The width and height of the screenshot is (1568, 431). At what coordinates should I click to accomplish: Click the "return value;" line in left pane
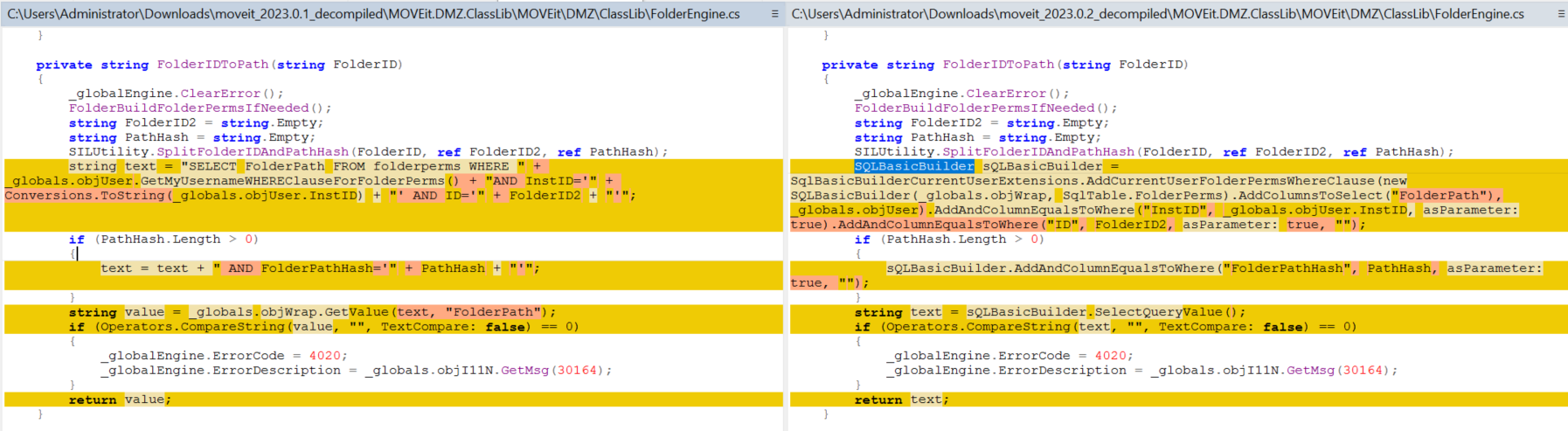121,400
